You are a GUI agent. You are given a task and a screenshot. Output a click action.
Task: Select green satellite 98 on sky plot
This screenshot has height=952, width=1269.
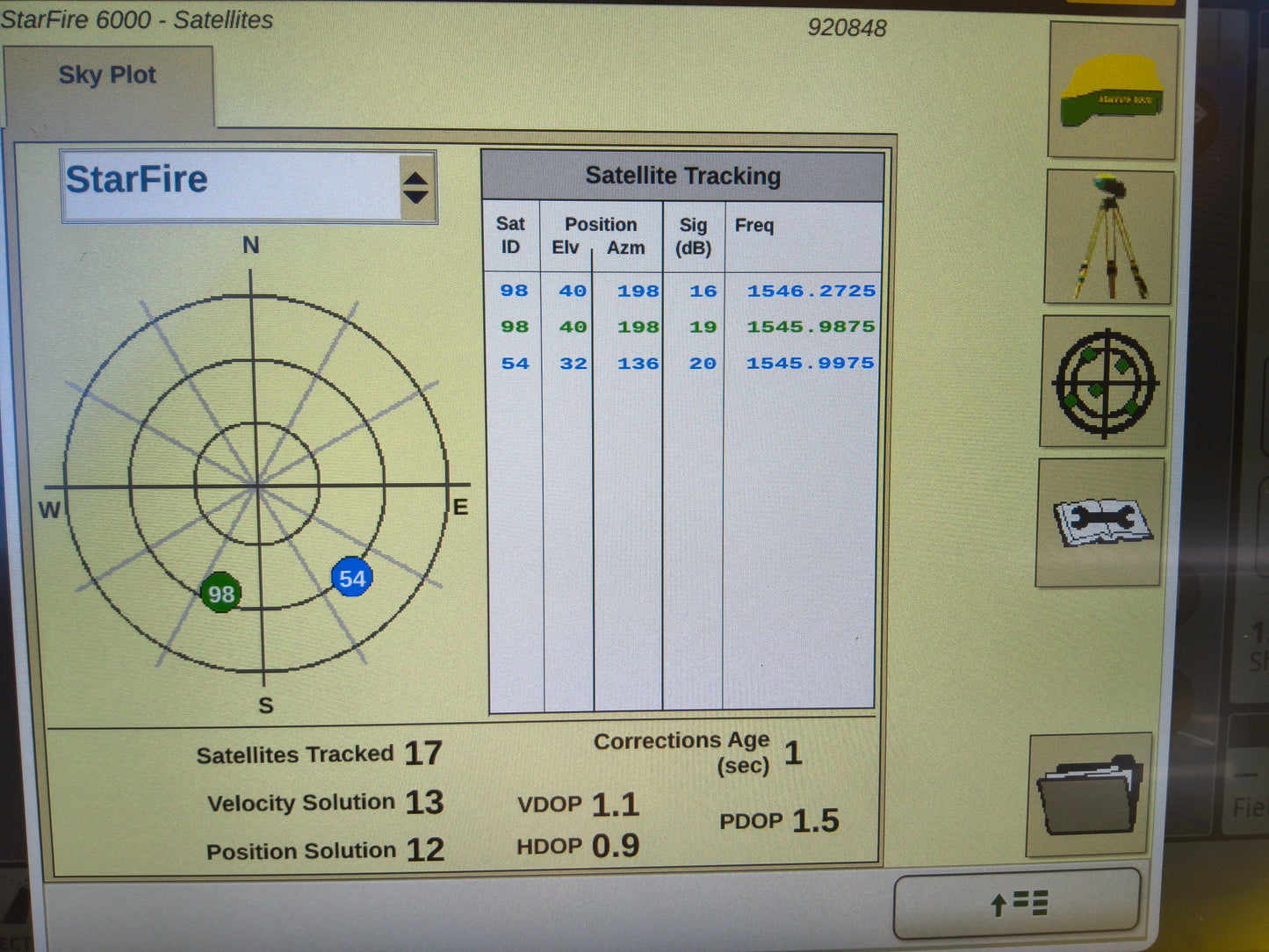(221, 594)
